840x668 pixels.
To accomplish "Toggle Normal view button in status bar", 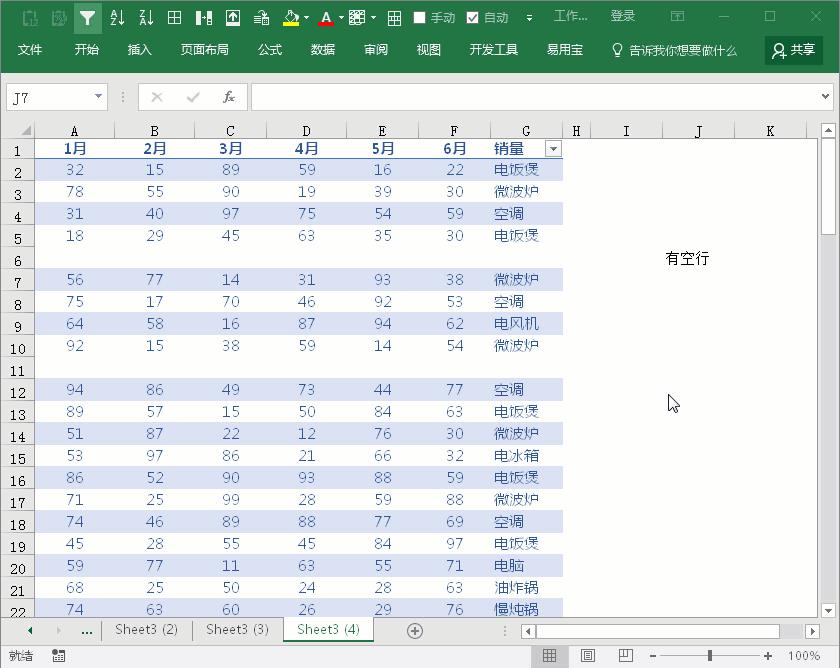I will coord(549,656).
